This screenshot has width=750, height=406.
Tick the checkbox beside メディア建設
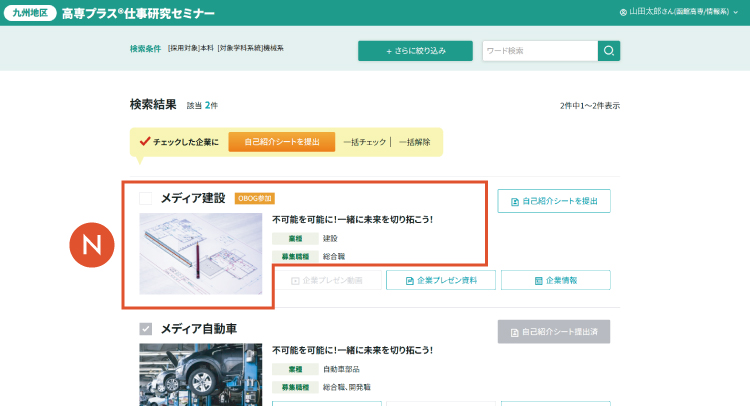point(146,198)
